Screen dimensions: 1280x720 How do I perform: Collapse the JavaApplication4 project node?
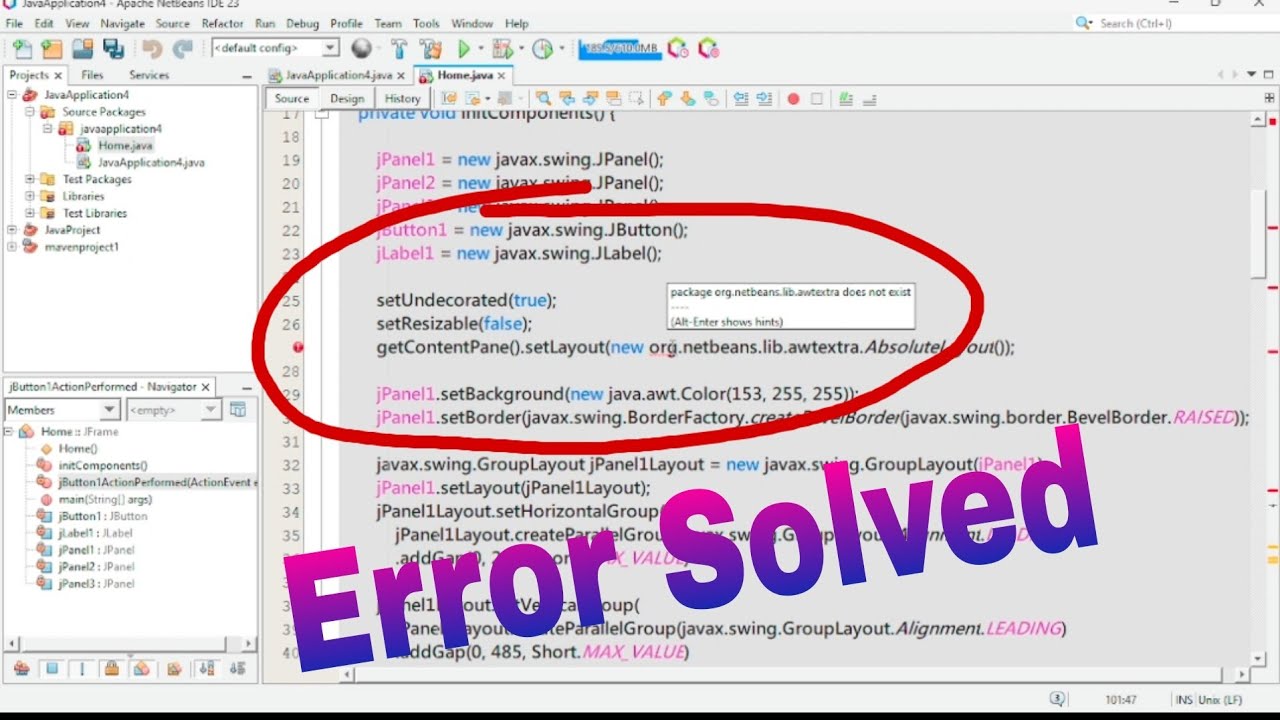(x=12, y=95)
